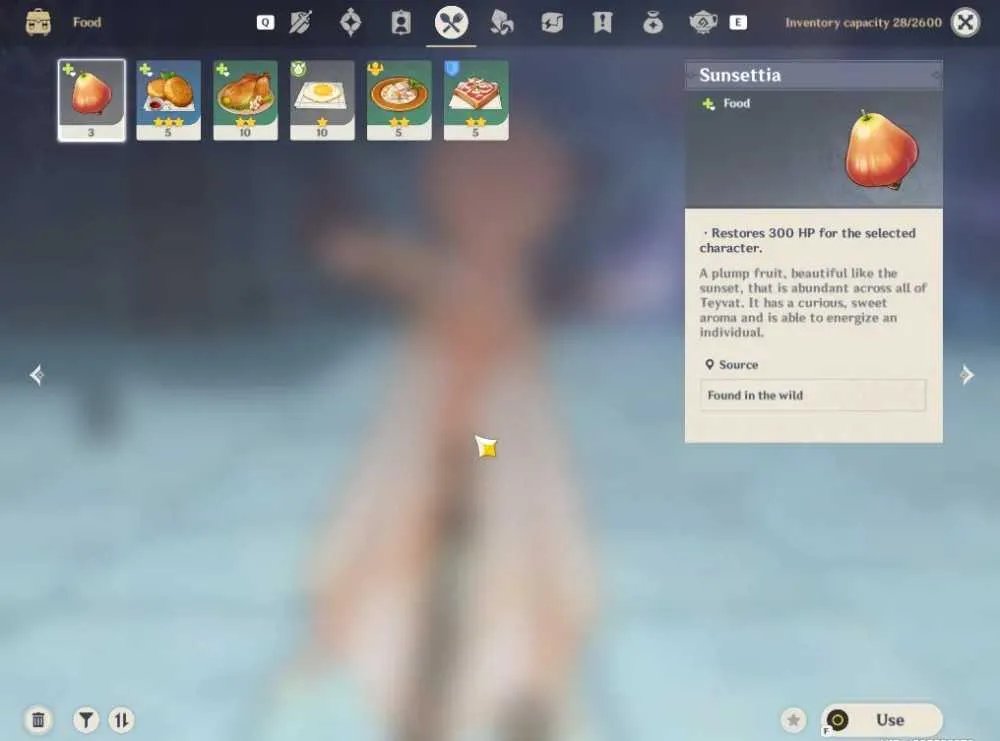Open the Weapons inventory tab
This screenshot has width=1000, height=741.
[300, 23]
